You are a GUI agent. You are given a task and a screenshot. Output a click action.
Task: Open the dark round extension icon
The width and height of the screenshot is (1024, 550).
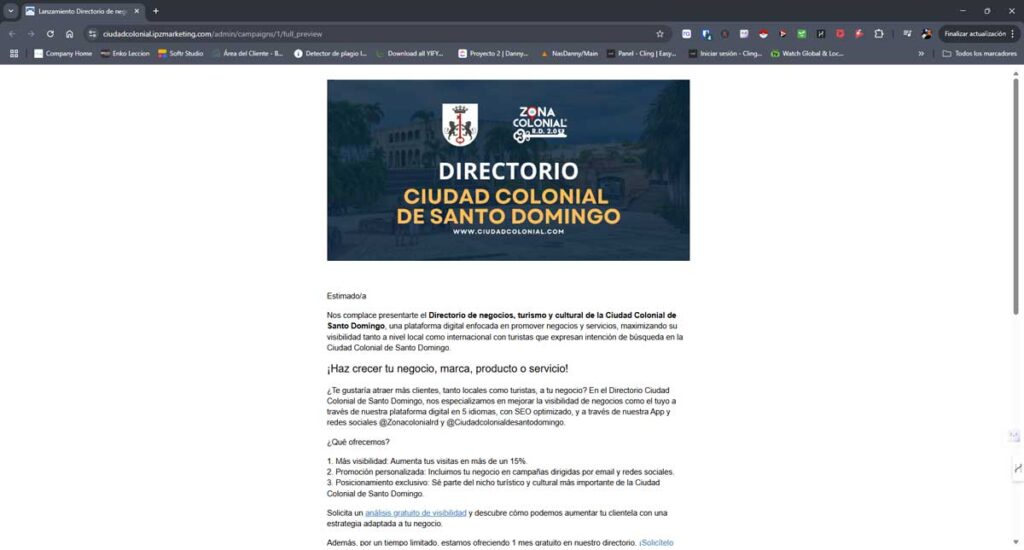pos(725,34)
